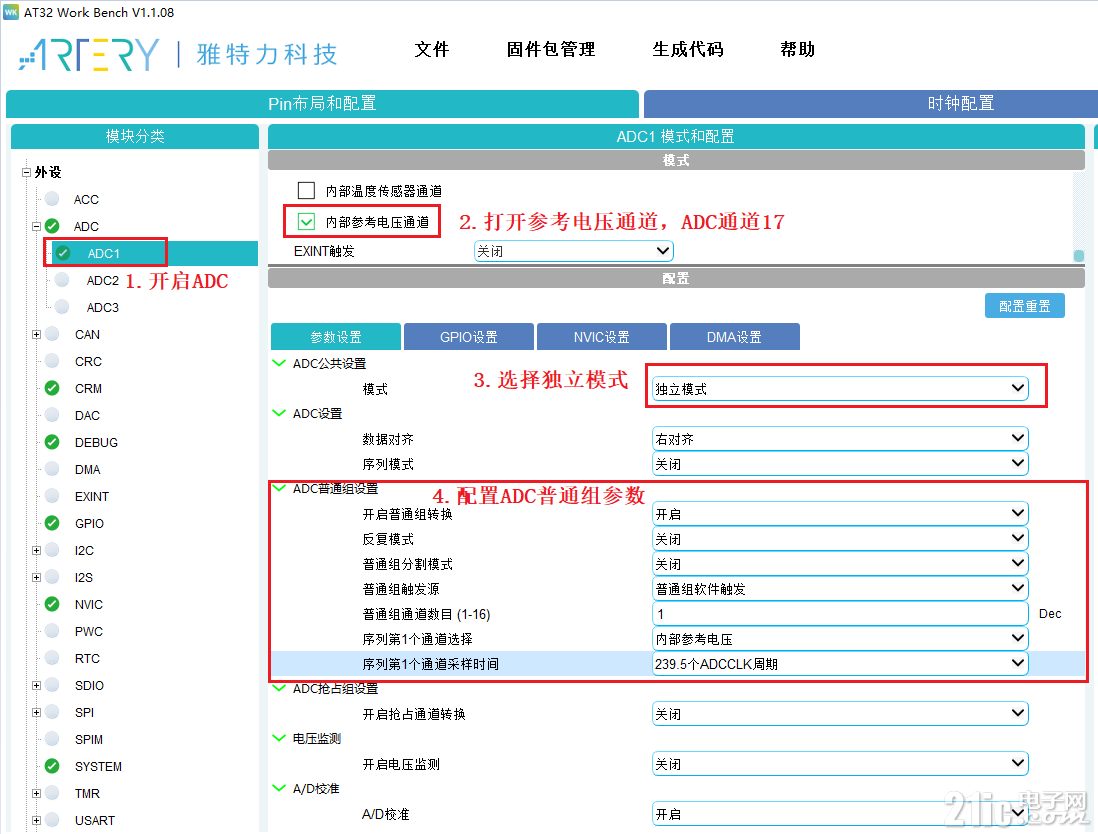Click the AT32 Work Bench title bar icon
The width and height of the screenshot is (1098, 834).
pos(11,12)
